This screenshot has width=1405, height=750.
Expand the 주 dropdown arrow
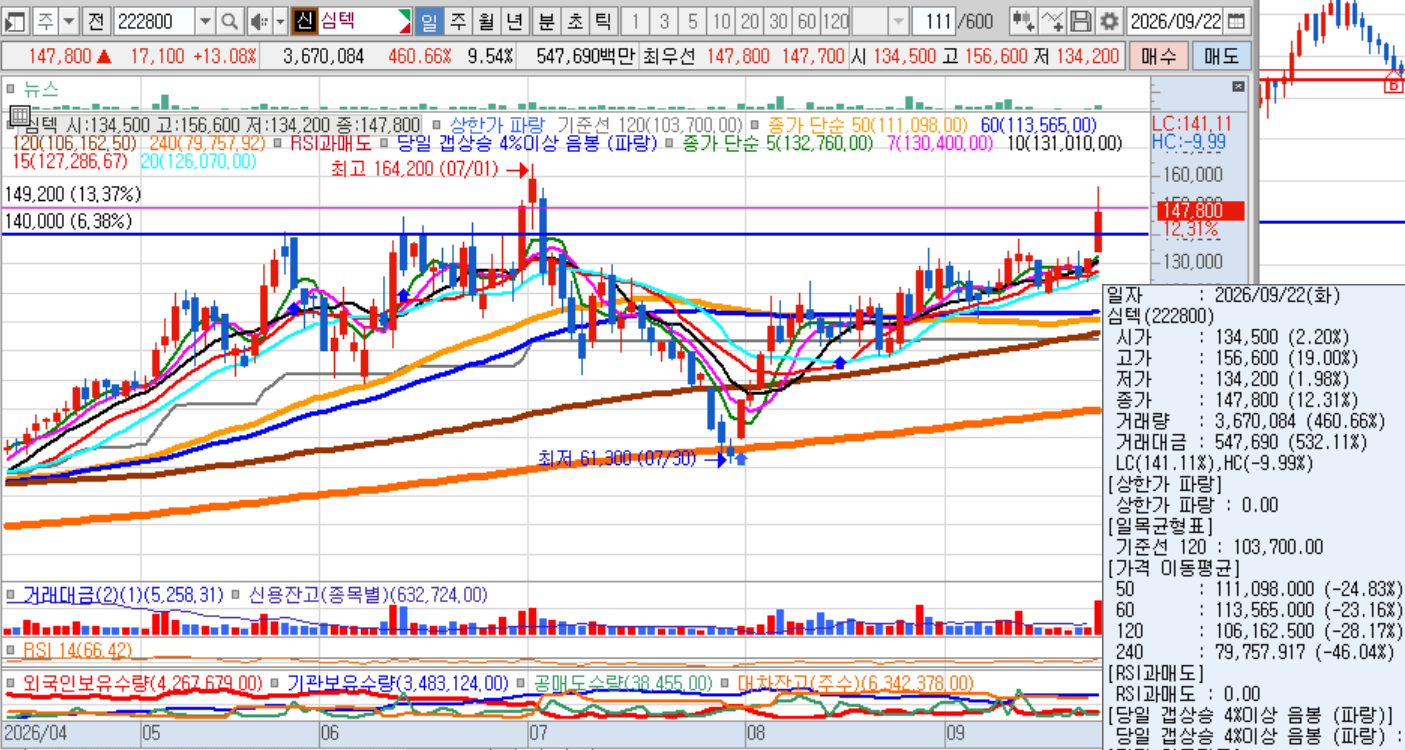tap(68, 20)
